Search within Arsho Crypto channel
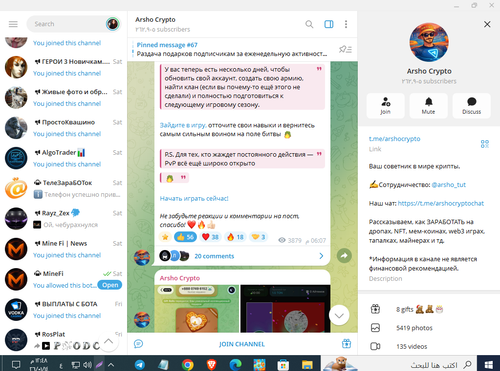 (309, 24)
